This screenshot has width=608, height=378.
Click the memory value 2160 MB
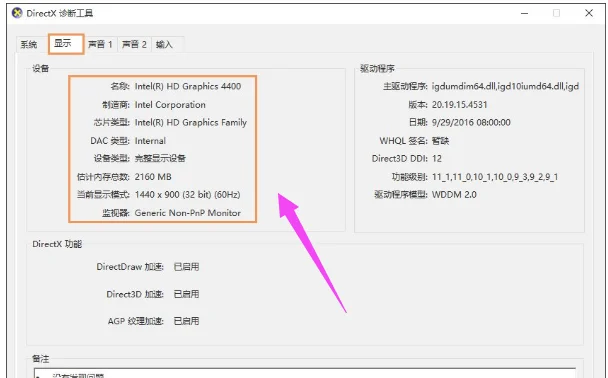[x=153, y=177]
